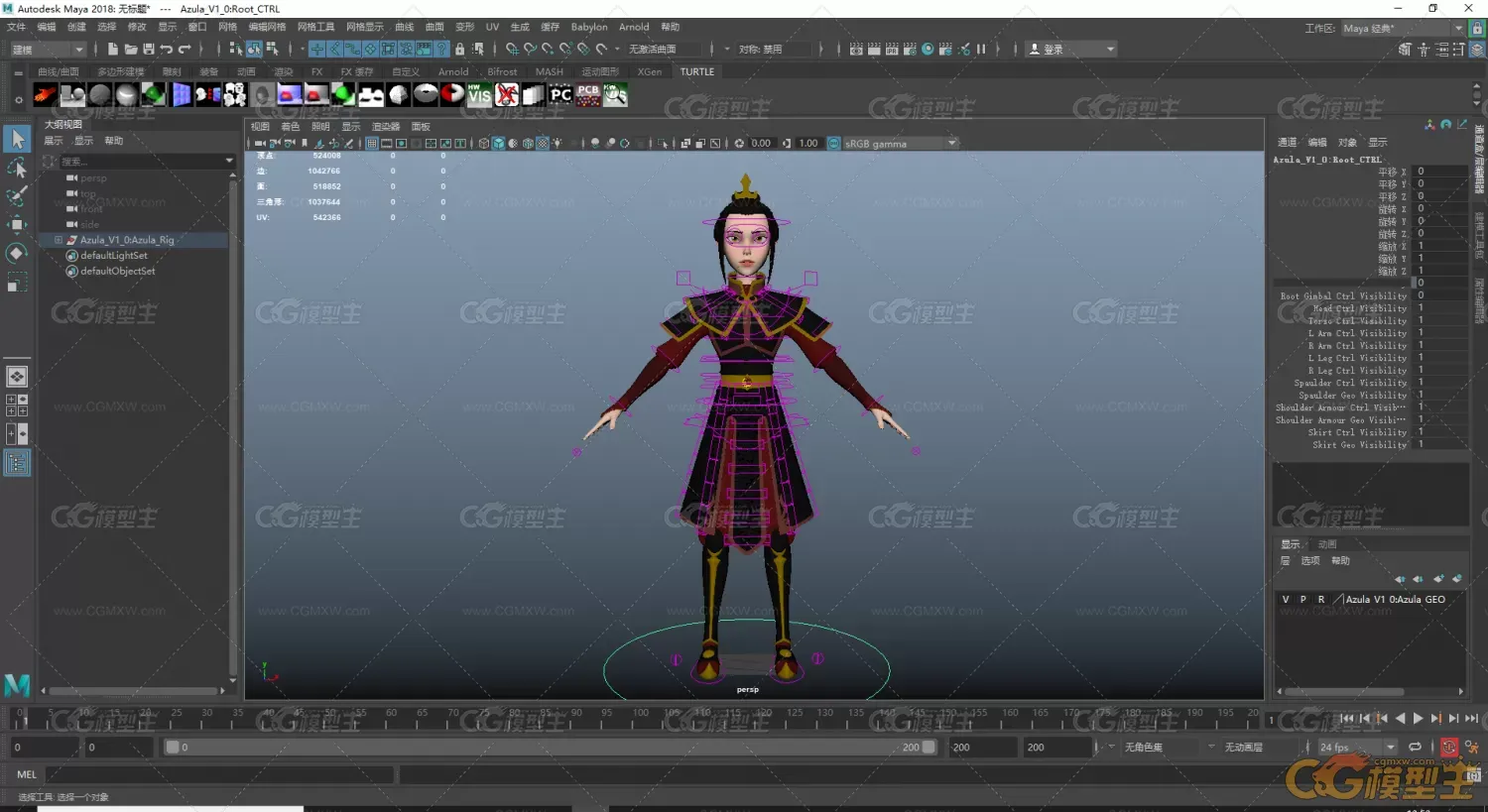Click the PCB icon on TURTLE shelf

(x=588, y=94)
